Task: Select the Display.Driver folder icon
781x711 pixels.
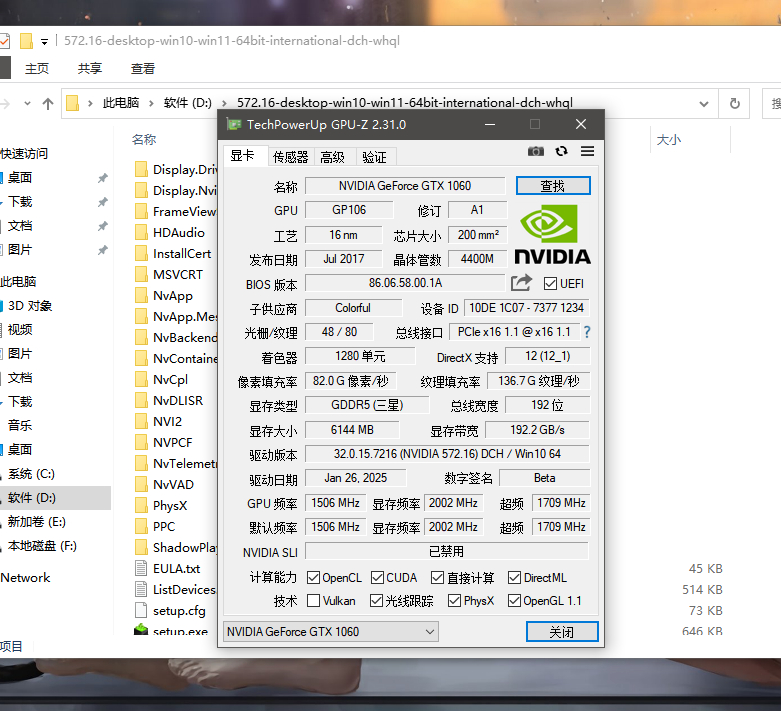Action: click(141, 169)
